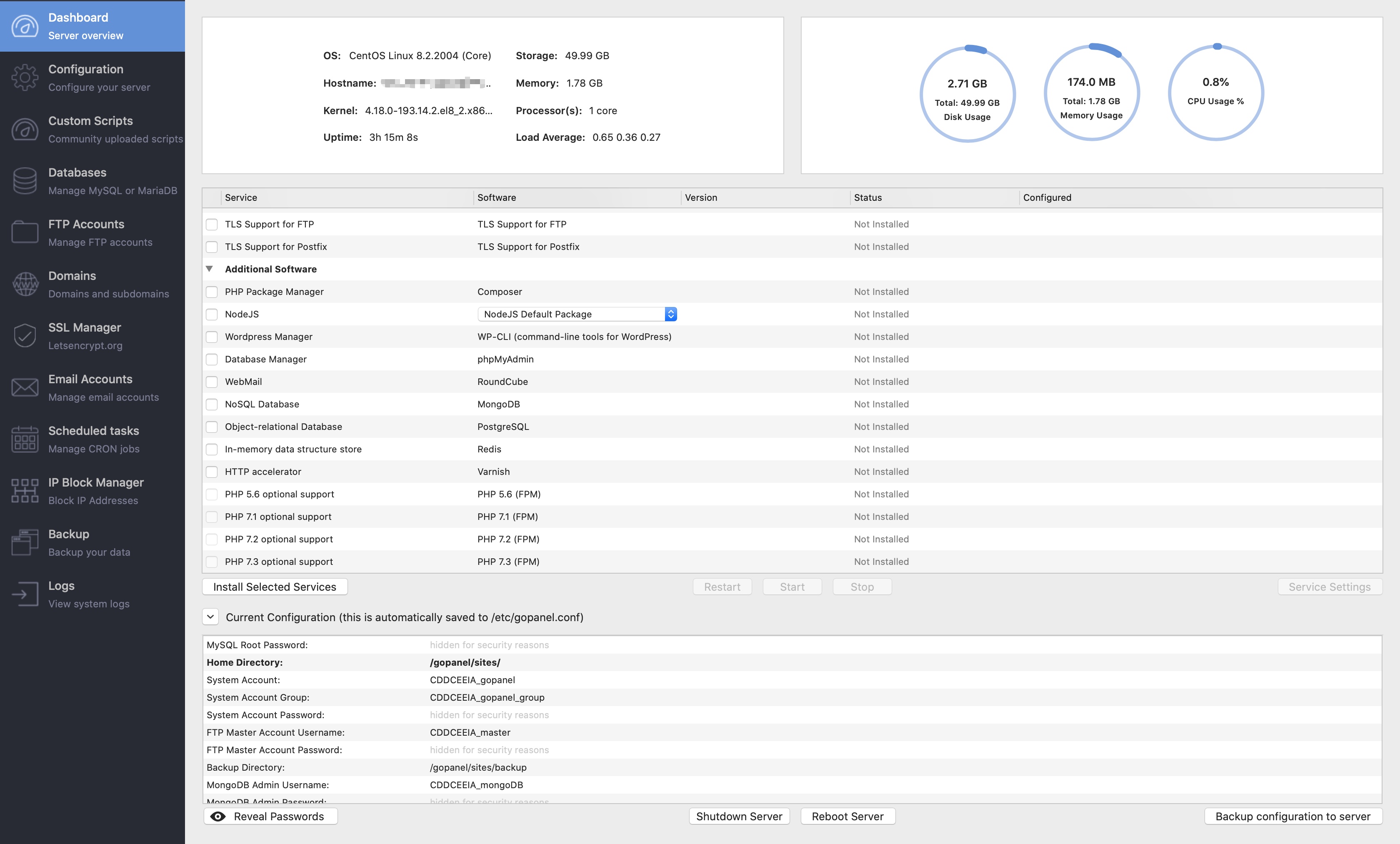Click the FTP Accounts folder icon
1400x844 pixels.
[x=25, y=232]
